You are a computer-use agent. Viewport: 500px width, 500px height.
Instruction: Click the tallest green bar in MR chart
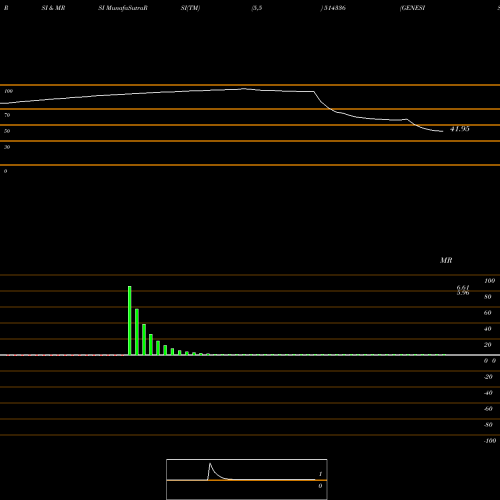click(130, 320)
